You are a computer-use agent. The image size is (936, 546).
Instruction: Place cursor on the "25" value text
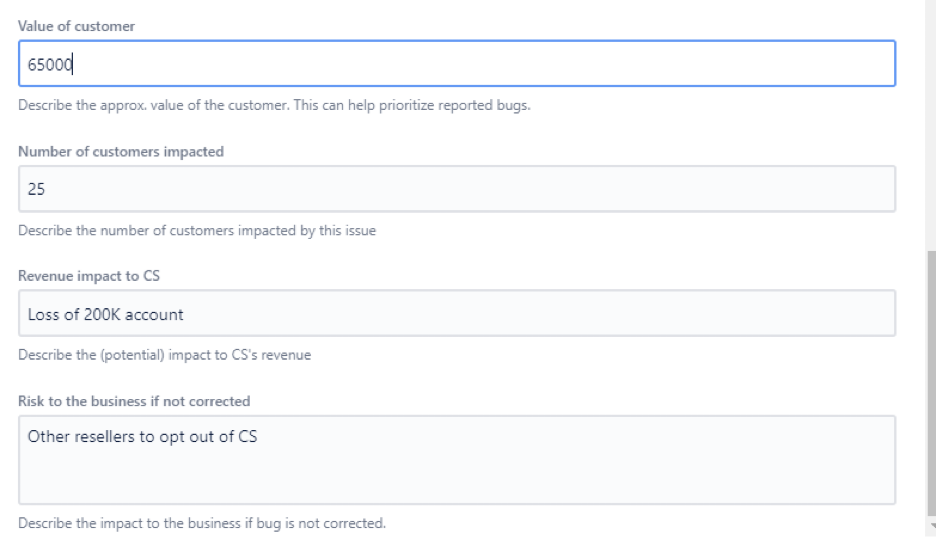click(36, 189)
